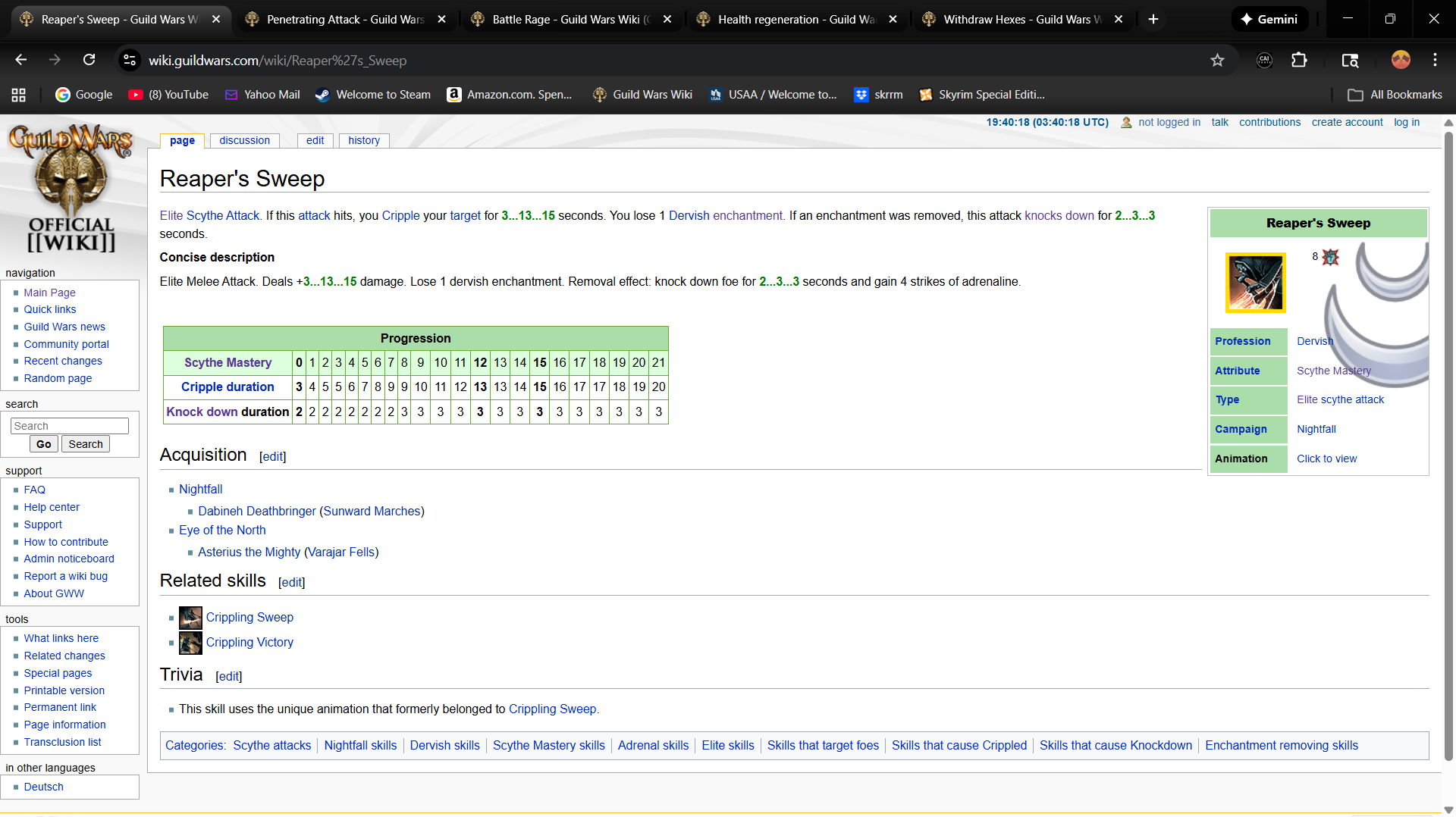Open the Yahoo Mail bookmark
Screen dimensions: 1456x817
coord(262,95)
